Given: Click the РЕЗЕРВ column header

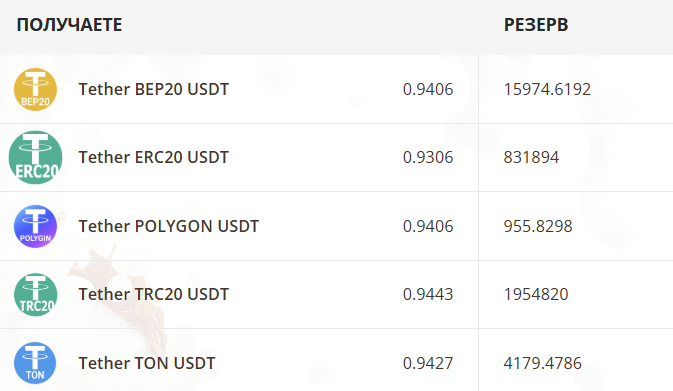Looking at the screenshot, I should pos(536,25).
